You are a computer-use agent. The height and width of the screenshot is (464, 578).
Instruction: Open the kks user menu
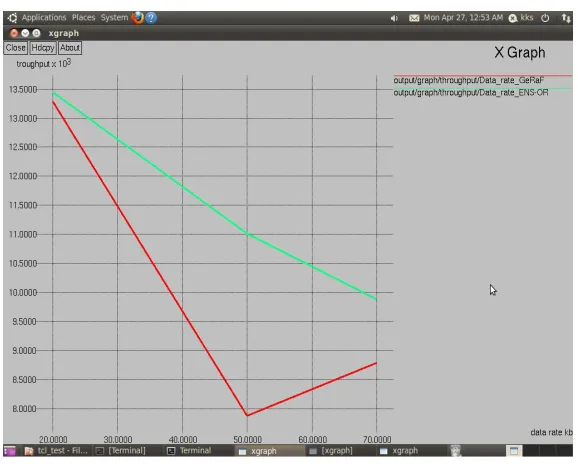click(x=527, y=17)
